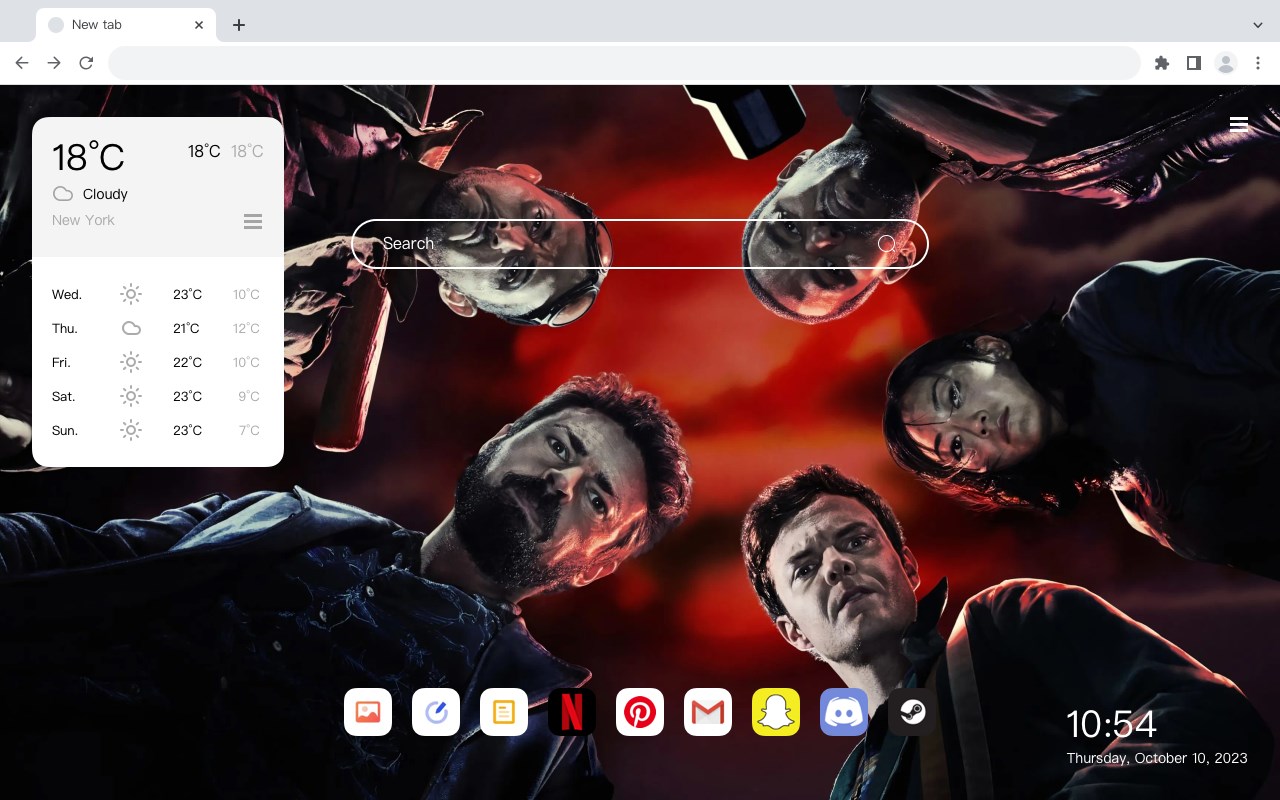The height and width of the screenshot is (800, 1280).
Task: Click the 10:54 clock display
Action: [1111, 724]
